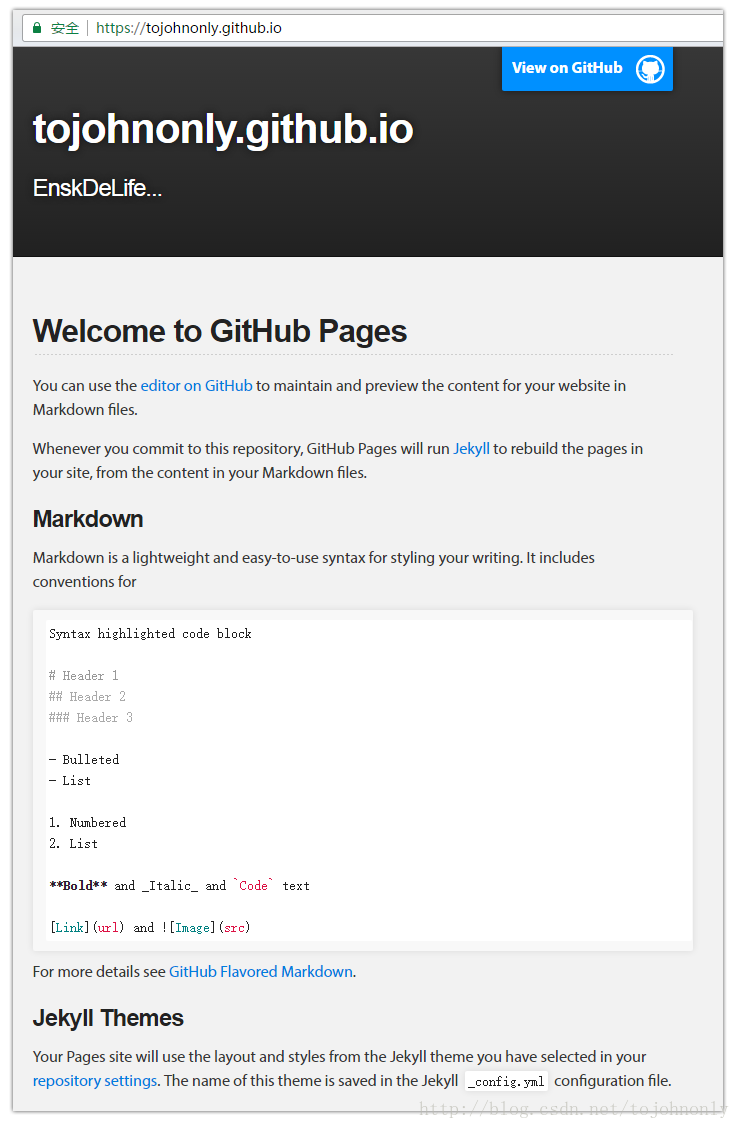Click the '# Header 1' code line
Viewport: 740px width, 1129px height.
tap(84, 676)
